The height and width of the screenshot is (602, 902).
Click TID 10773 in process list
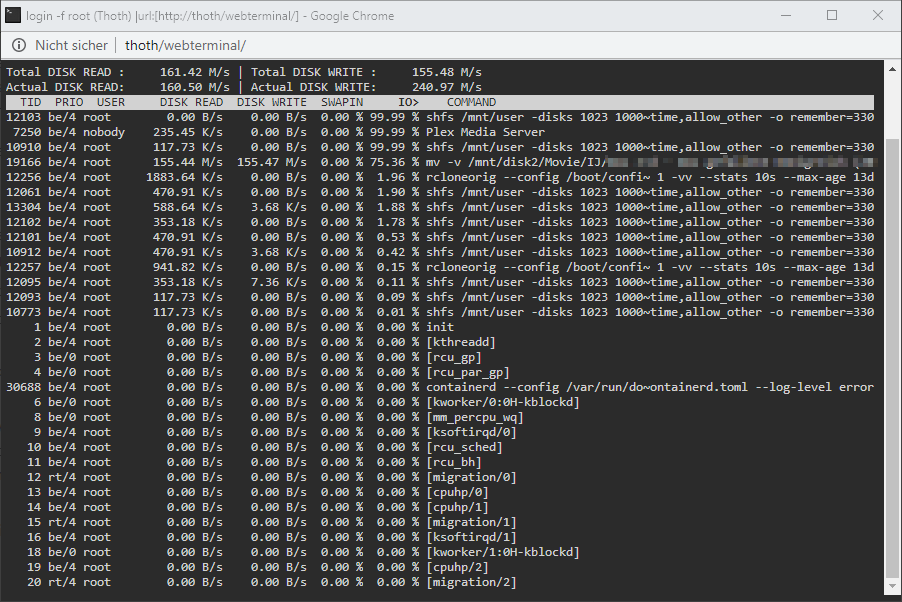pos(24,312)
